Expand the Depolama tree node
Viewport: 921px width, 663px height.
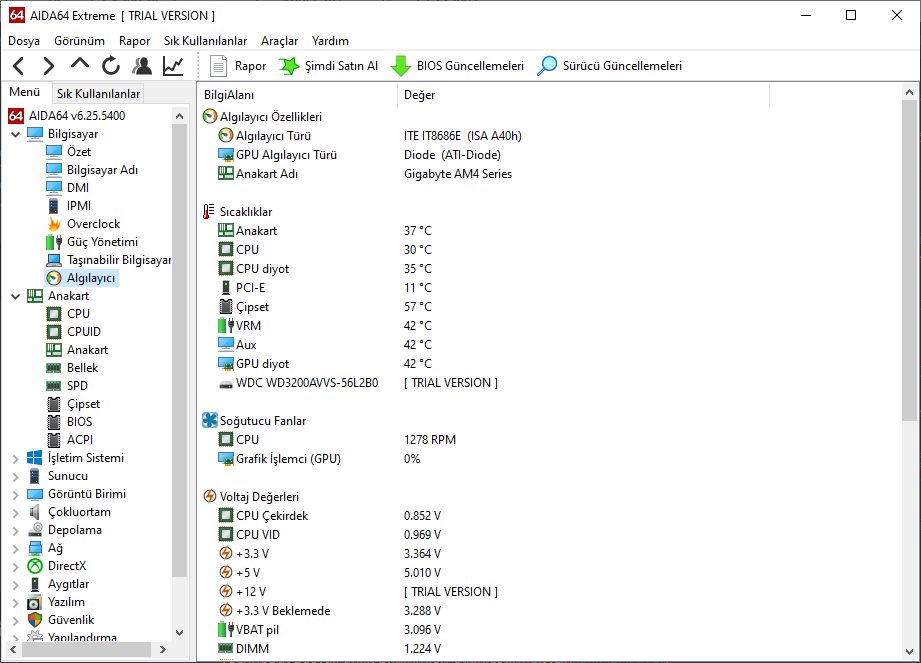click(x=15, y=531)
